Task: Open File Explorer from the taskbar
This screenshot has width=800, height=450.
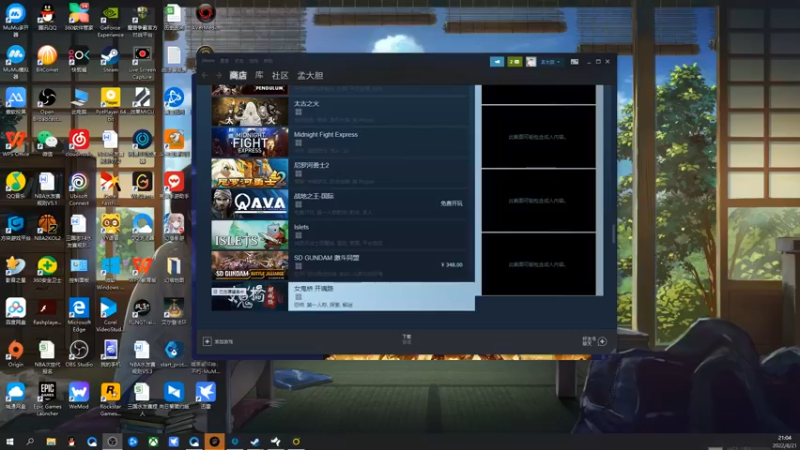Action: (51, 441)
